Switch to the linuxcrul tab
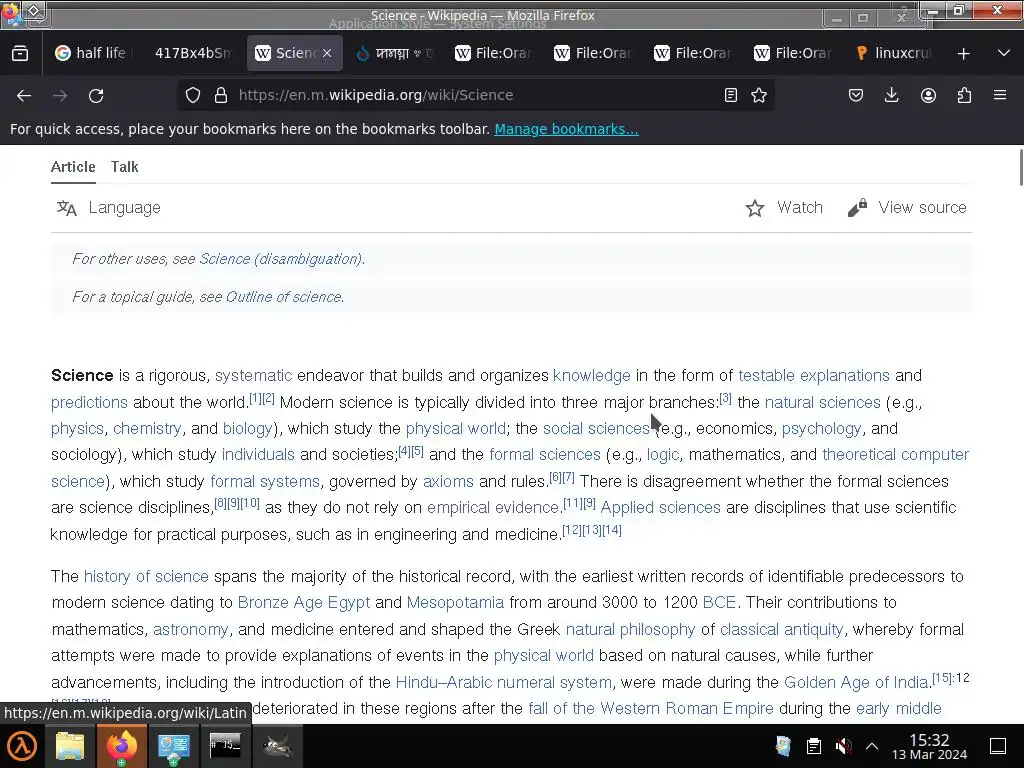1024x768 pixels. 895,54
